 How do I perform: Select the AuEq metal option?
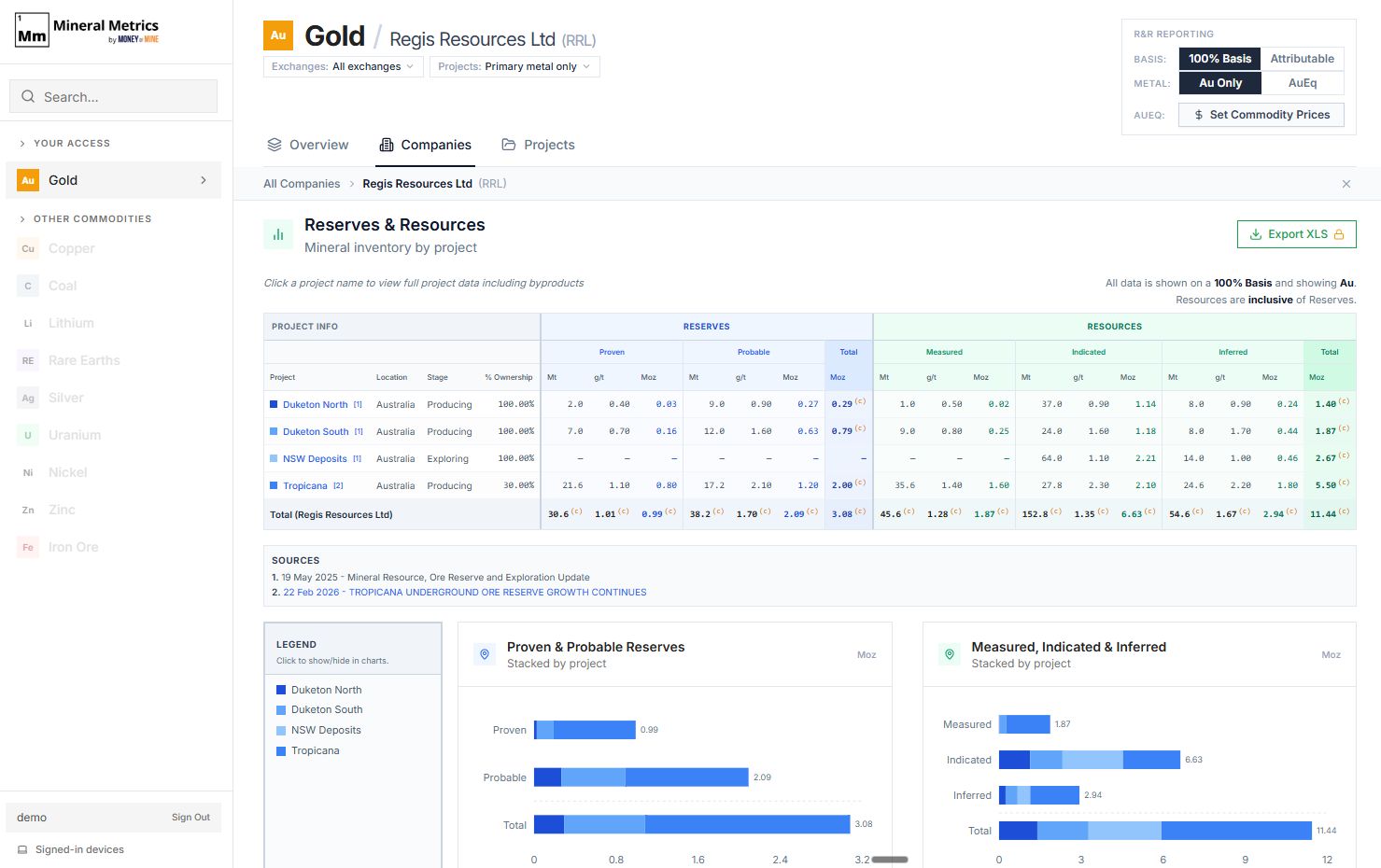1303,83
